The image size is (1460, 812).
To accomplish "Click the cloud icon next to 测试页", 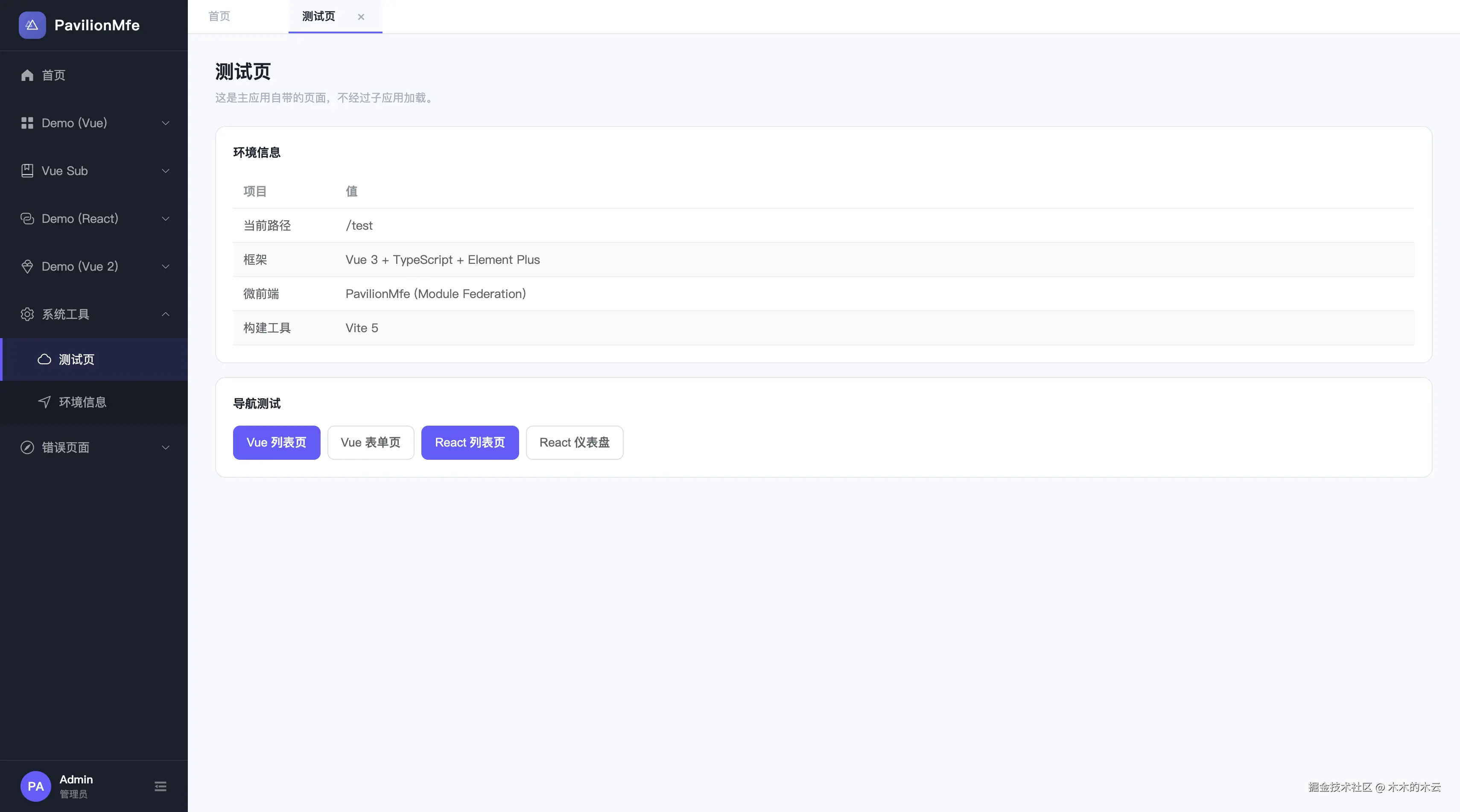I will pyautogui.click(x=44, y=359).
